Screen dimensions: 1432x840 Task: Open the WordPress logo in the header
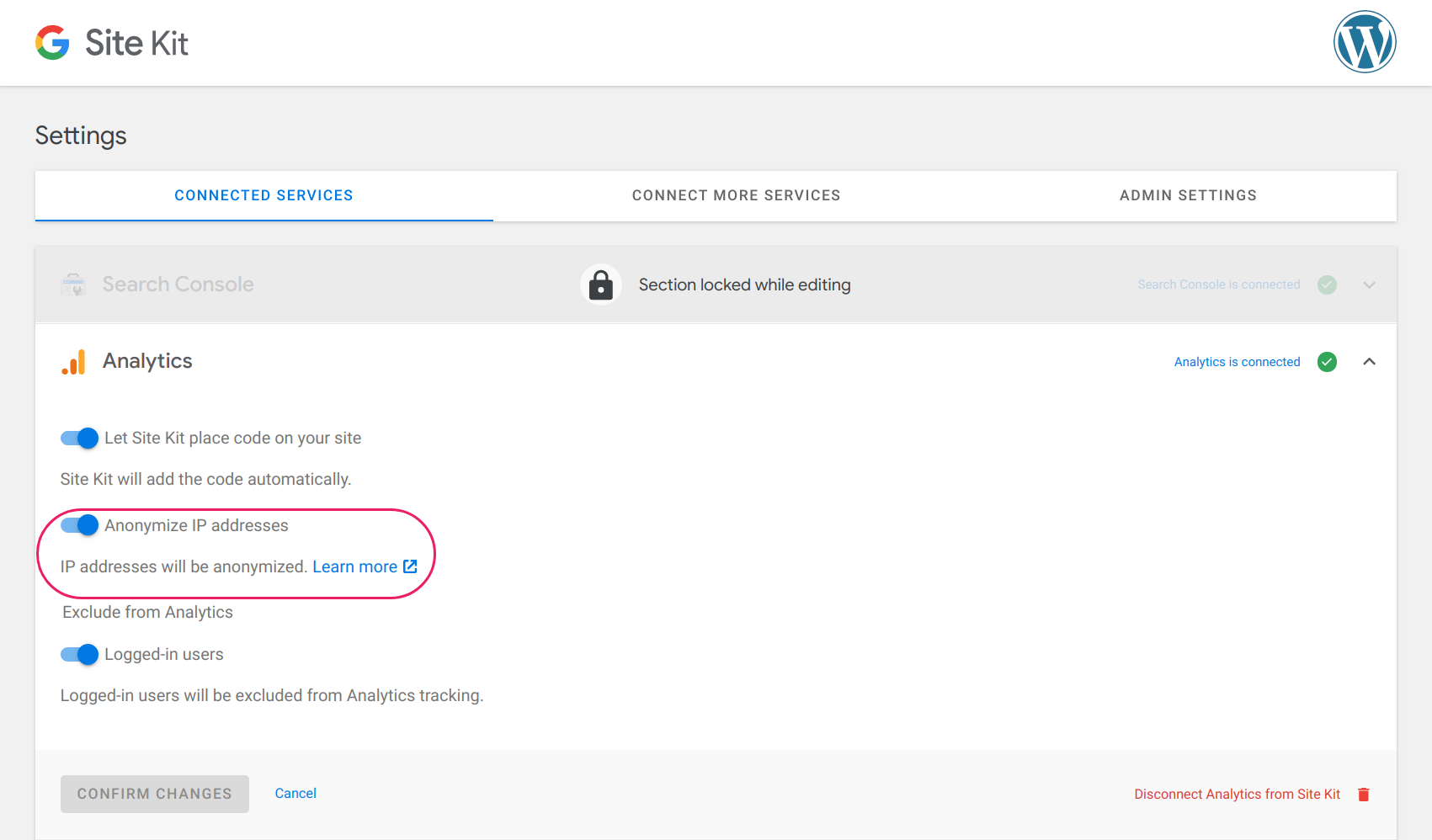(1365, 42)
